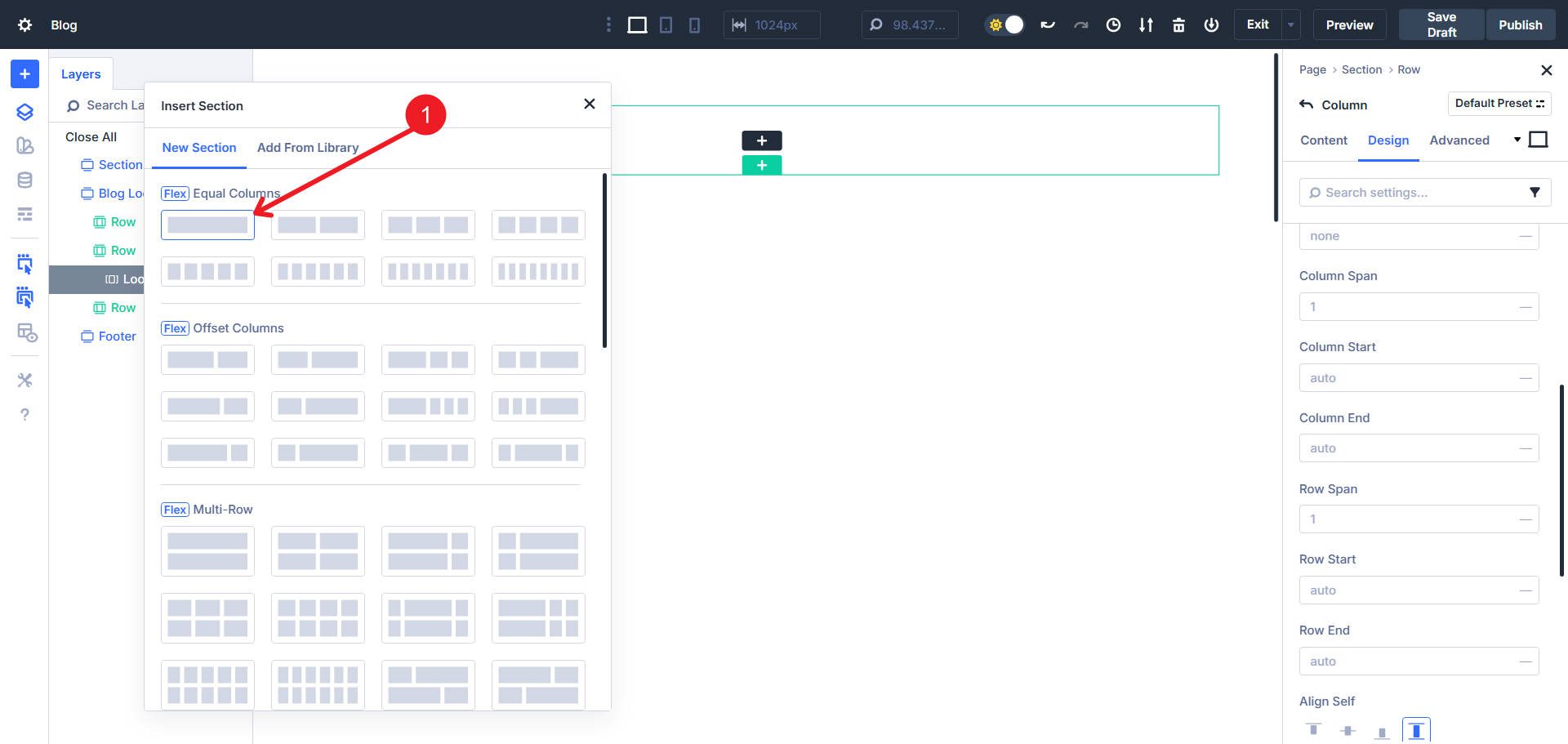Toggle the dark mode switch
The width and height of the screenshot is (1568, 744).
click(1004, 25)
